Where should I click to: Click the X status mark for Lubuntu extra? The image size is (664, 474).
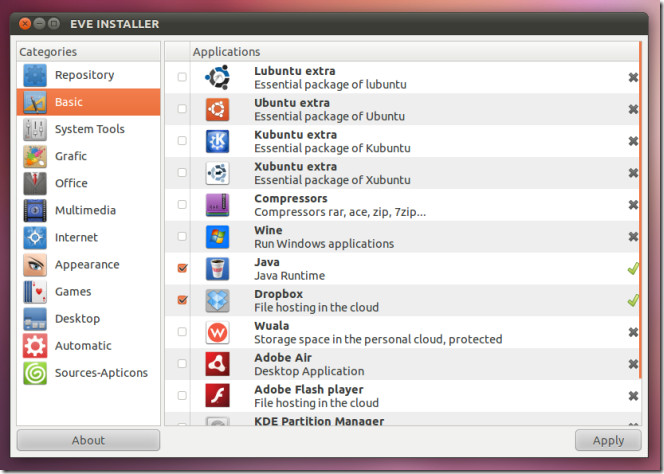pos(633,77)
